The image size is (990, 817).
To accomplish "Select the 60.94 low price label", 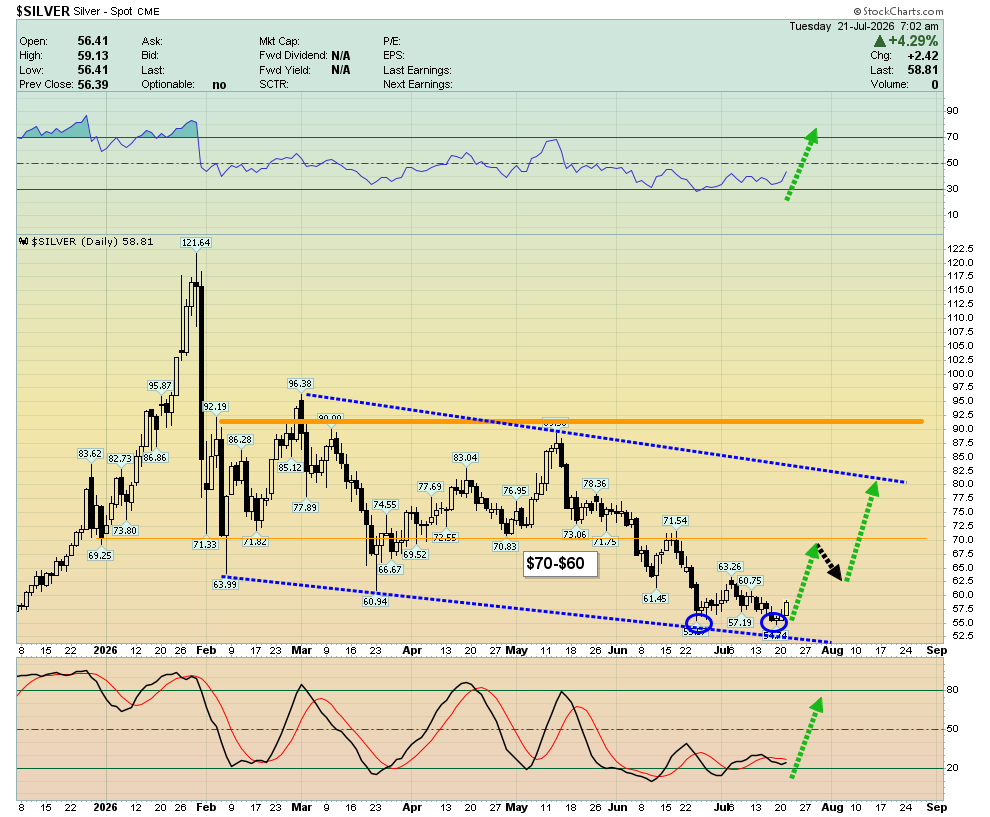I will pyautogui.click(x=375, y=601).
